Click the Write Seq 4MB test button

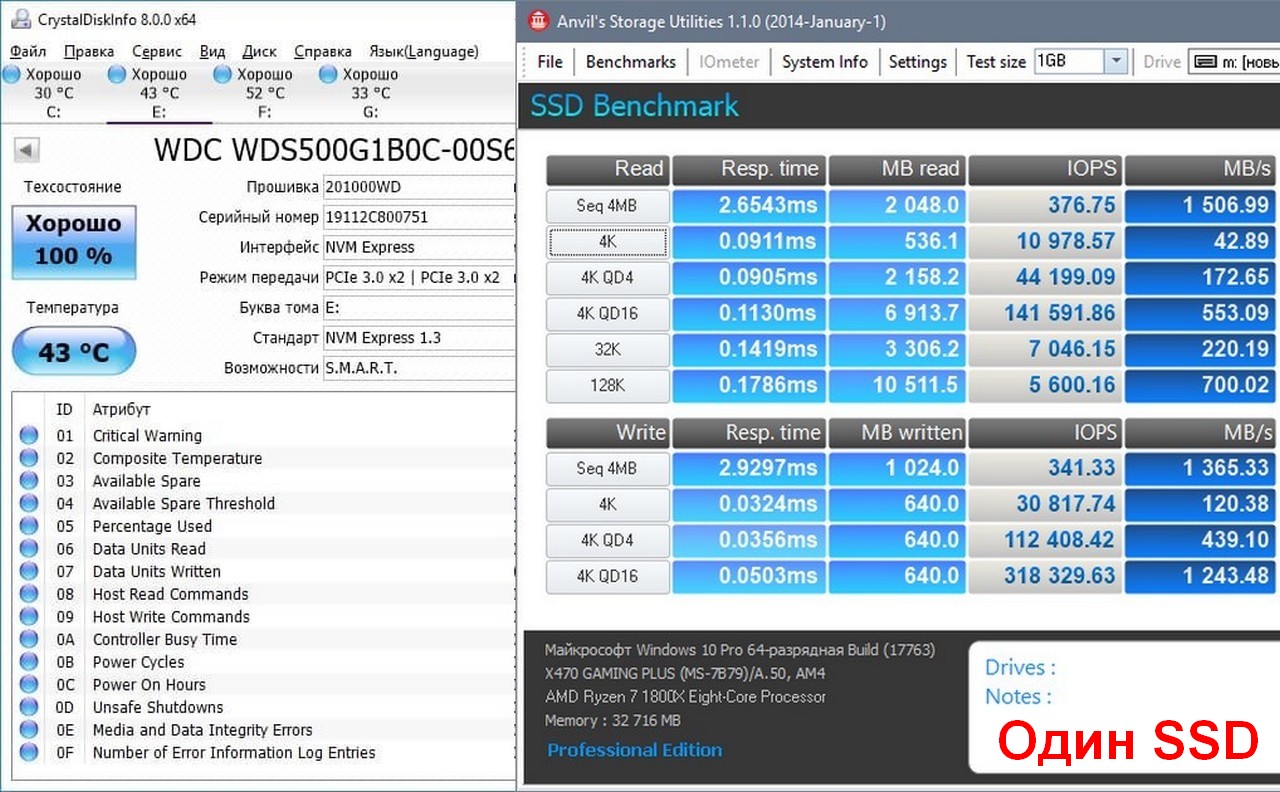click(x=608, y=468)
